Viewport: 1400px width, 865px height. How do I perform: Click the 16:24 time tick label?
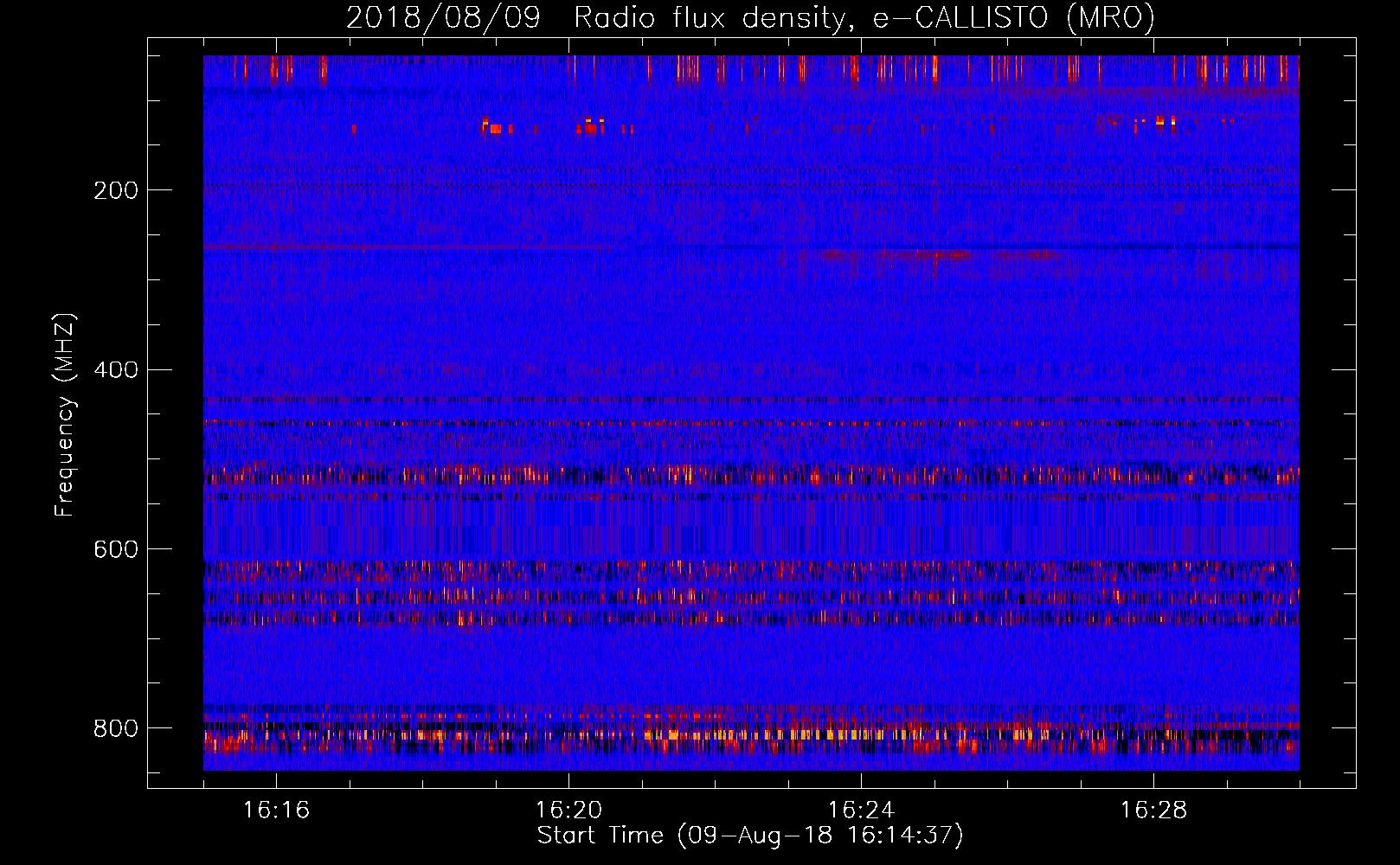pyautogui.click(x=861, y=810)
